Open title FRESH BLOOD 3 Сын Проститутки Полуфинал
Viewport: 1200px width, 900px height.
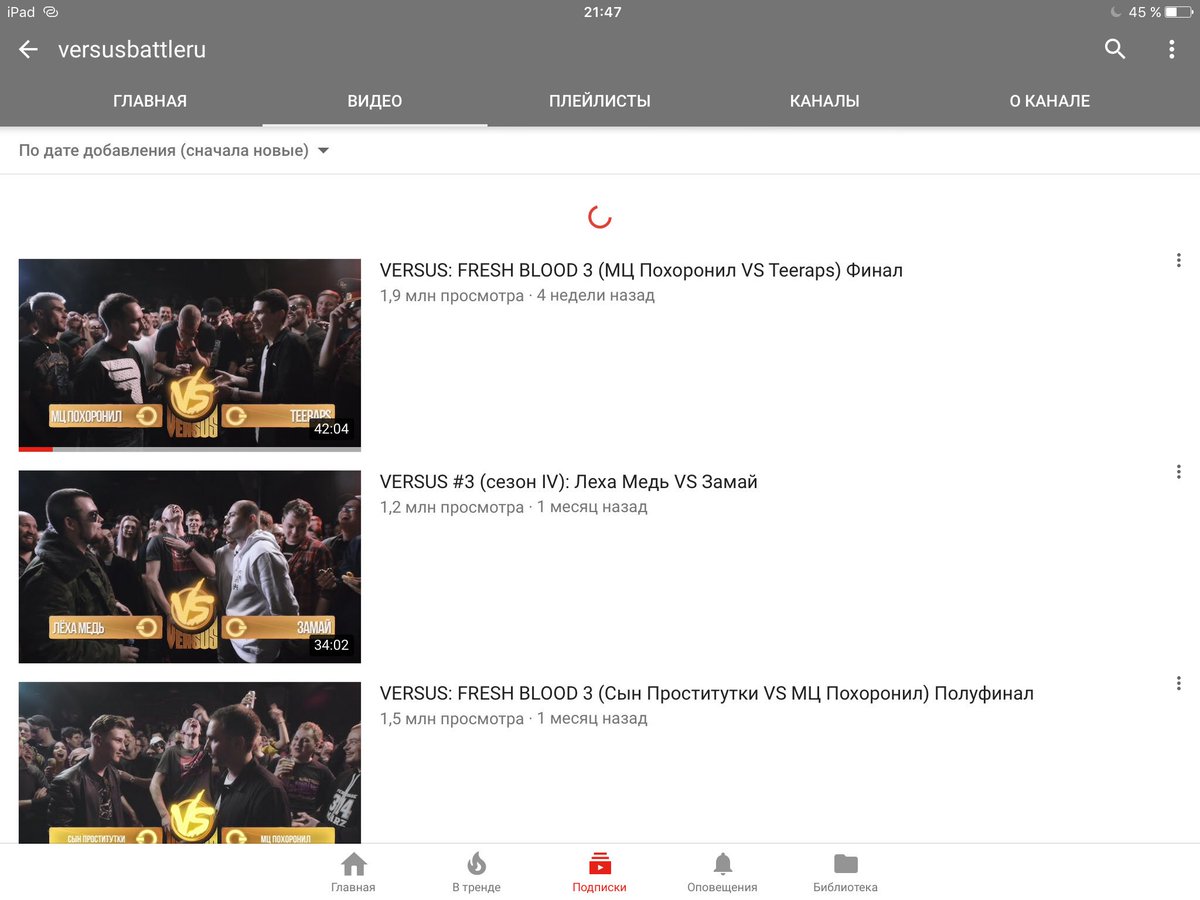(x=707, y=693)
